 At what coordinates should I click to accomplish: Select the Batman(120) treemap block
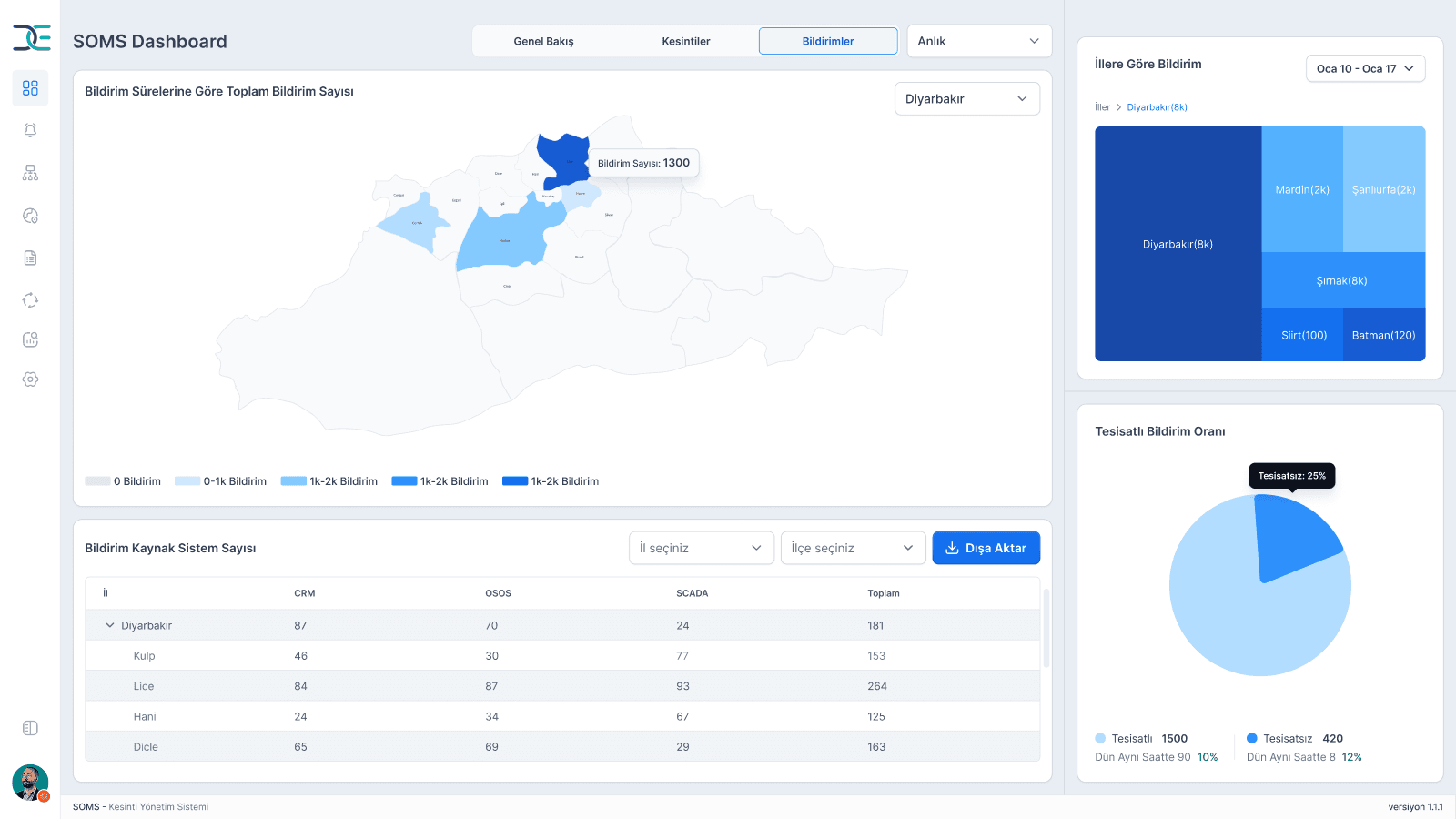tap(1384, 335)
